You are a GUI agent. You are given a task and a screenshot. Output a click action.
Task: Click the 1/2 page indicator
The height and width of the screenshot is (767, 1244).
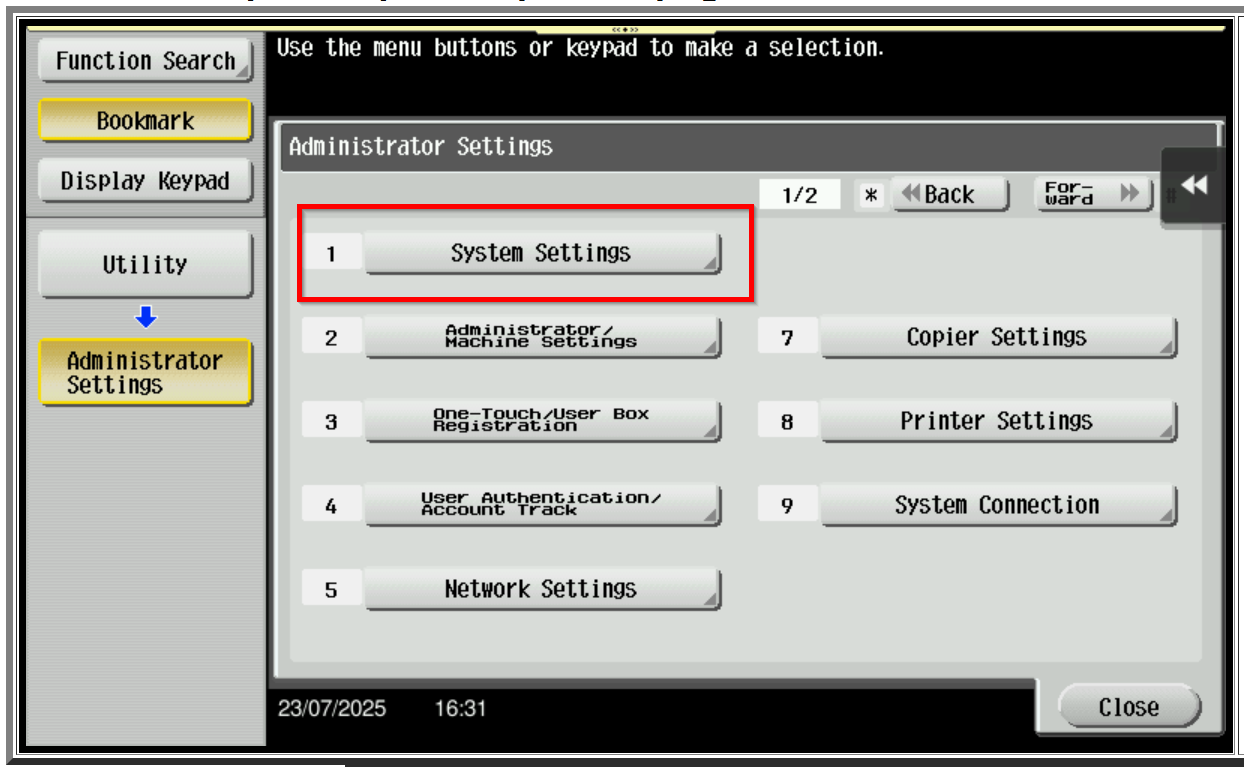coord(799,195)
